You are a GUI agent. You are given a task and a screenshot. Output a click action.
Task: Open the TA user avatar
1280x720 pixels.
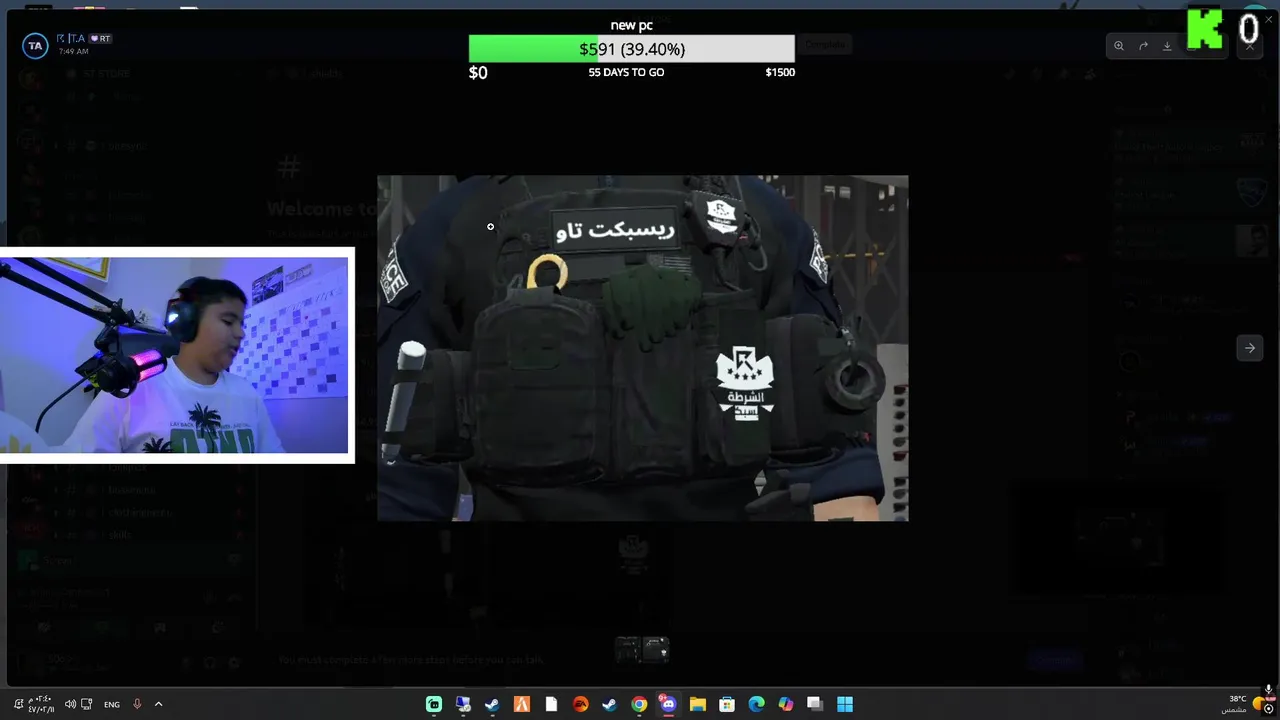click(x=35, y=46)
